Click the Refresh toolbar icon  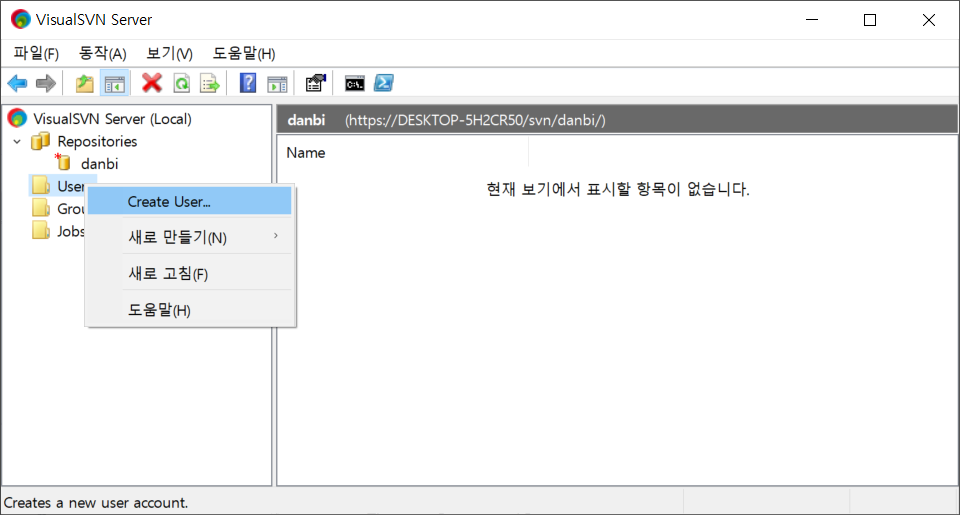[x=182, y=83]
